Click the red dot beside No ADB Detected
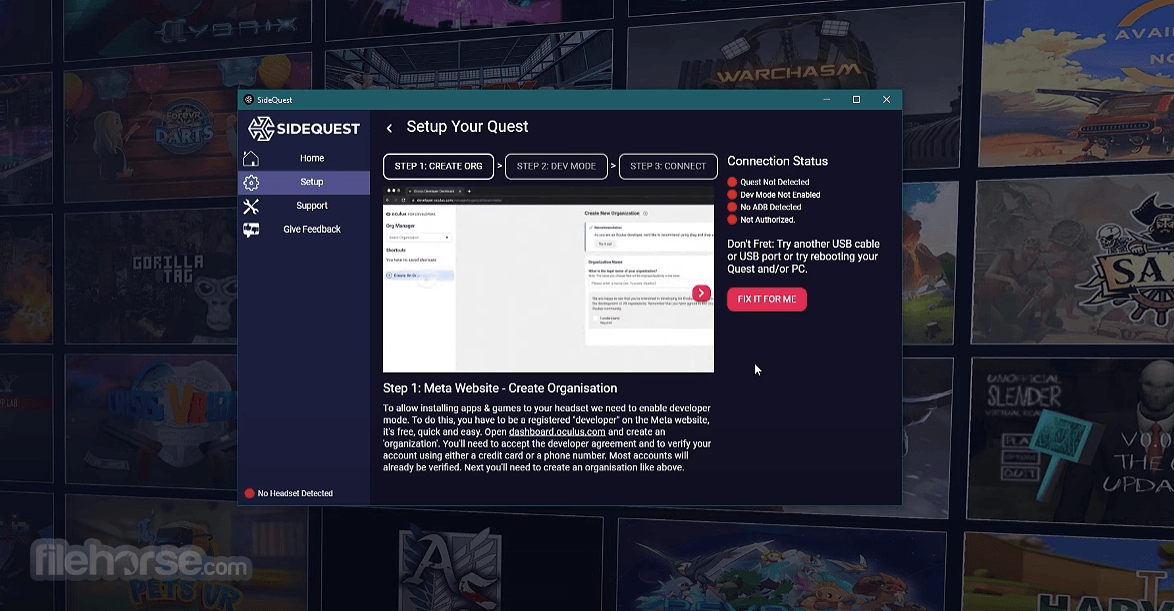 (x=732, y=207)
